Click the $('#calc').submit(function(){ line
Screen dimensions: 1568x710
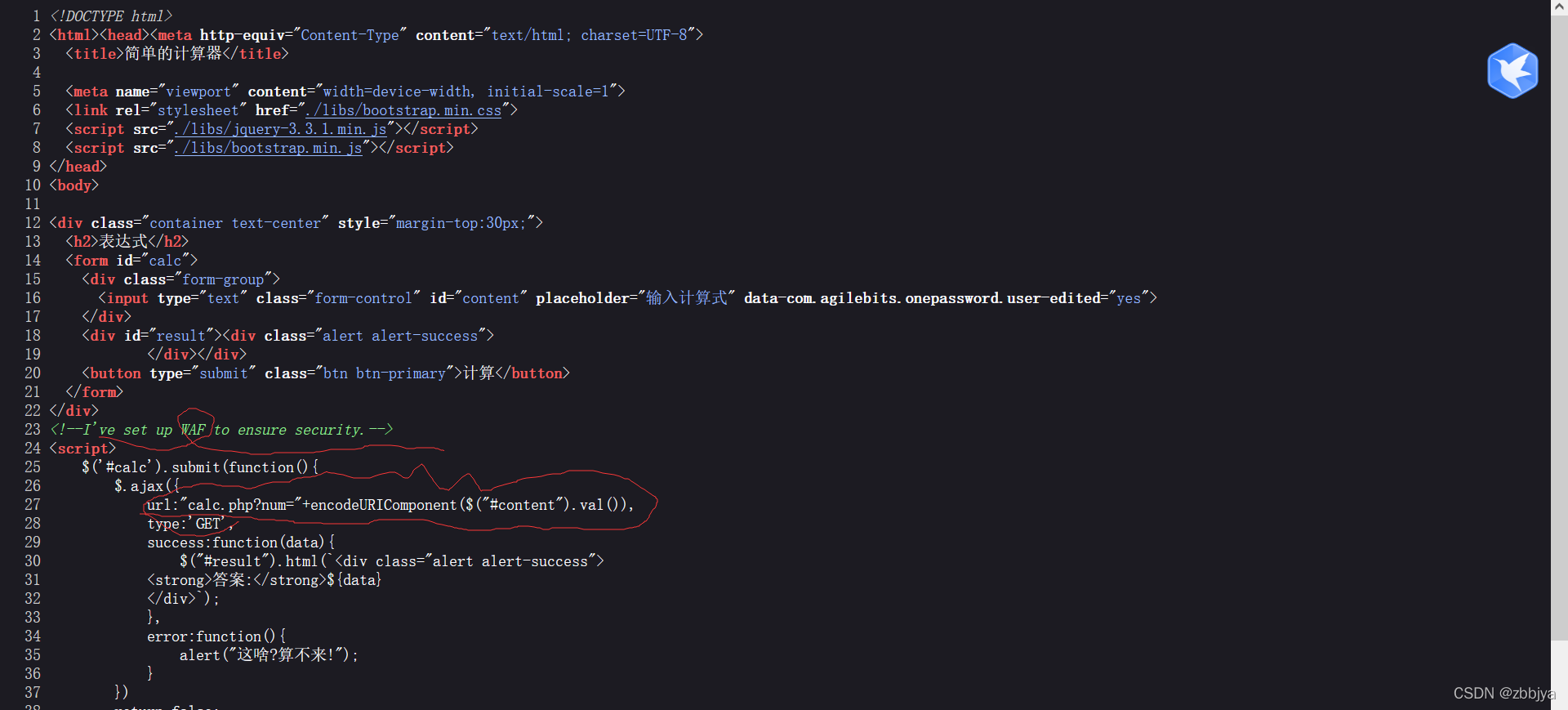coord(200,467)
